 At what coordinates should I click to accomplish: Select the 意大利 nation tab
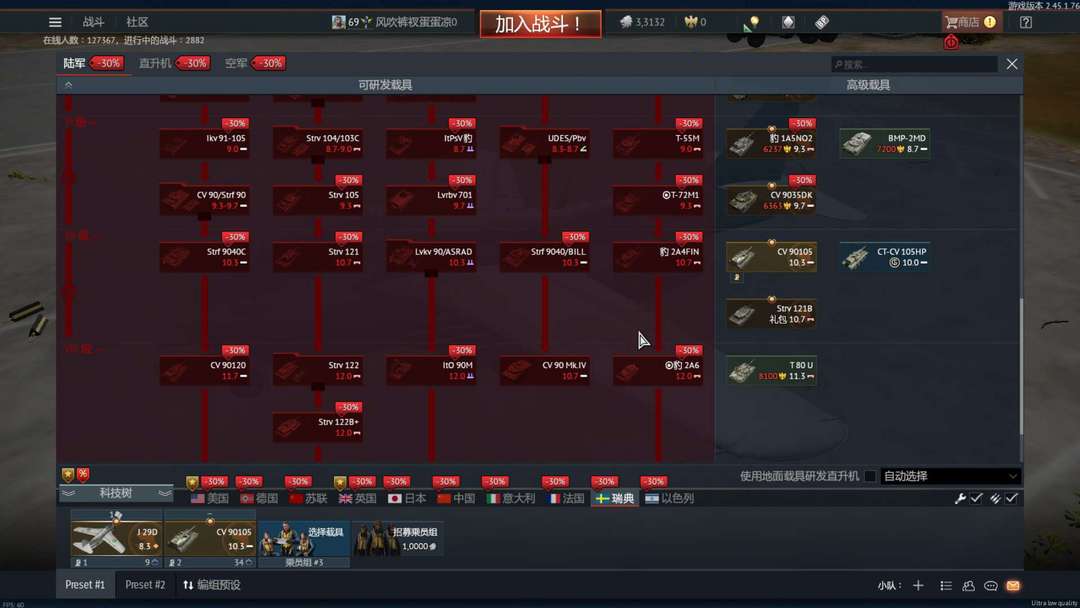[x=510, y=498]
